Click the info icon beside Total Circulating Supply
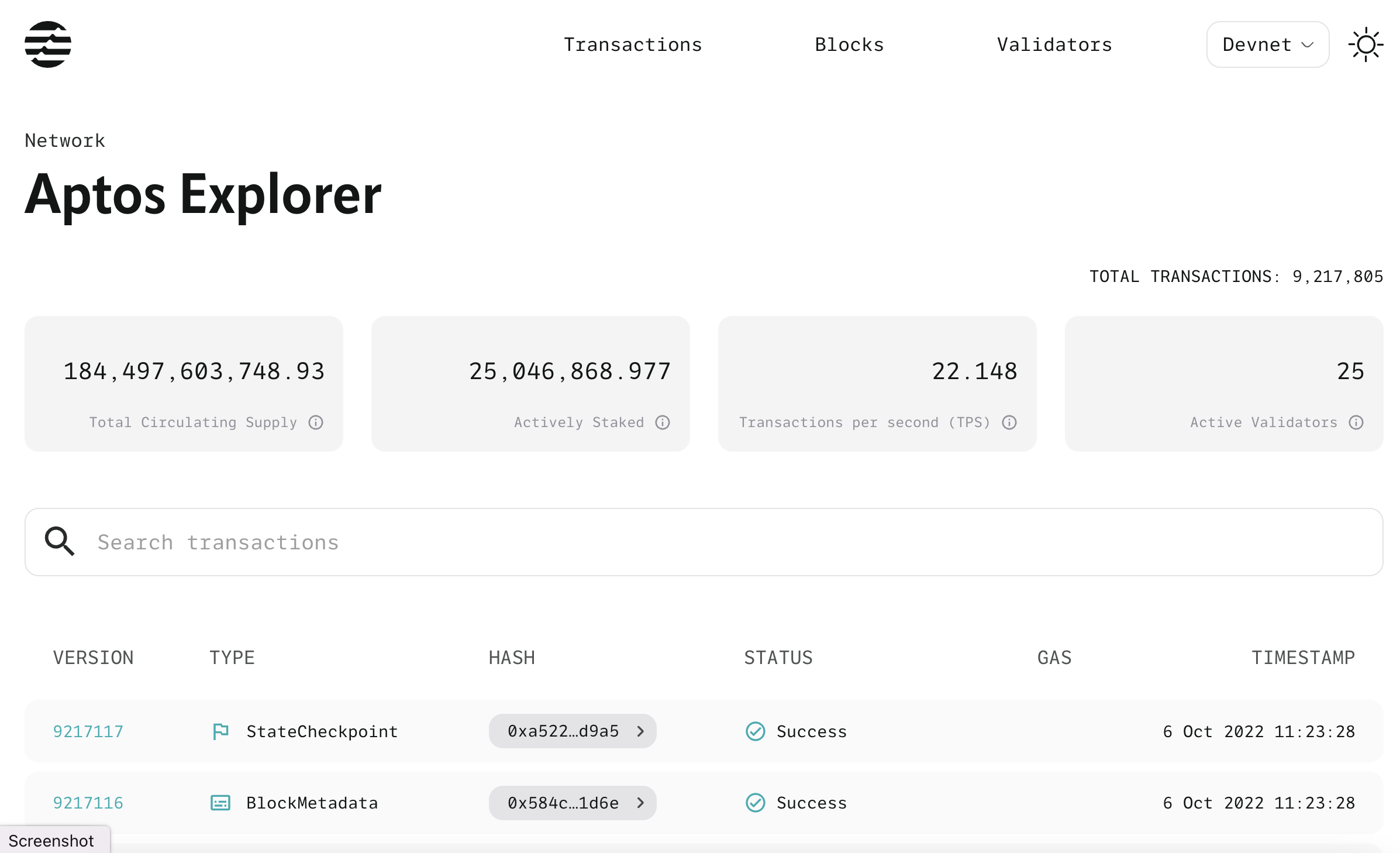 click(x=316, y=422)
